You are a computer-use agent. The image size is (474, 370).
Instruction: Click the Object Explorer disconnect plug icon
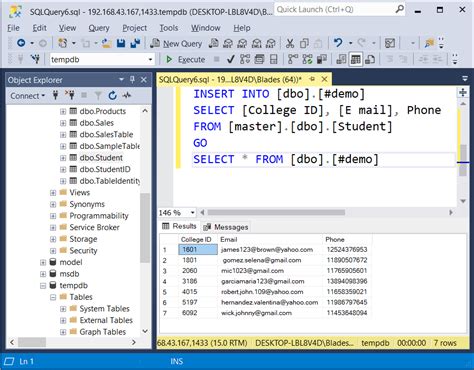click(x=70, y=95)
